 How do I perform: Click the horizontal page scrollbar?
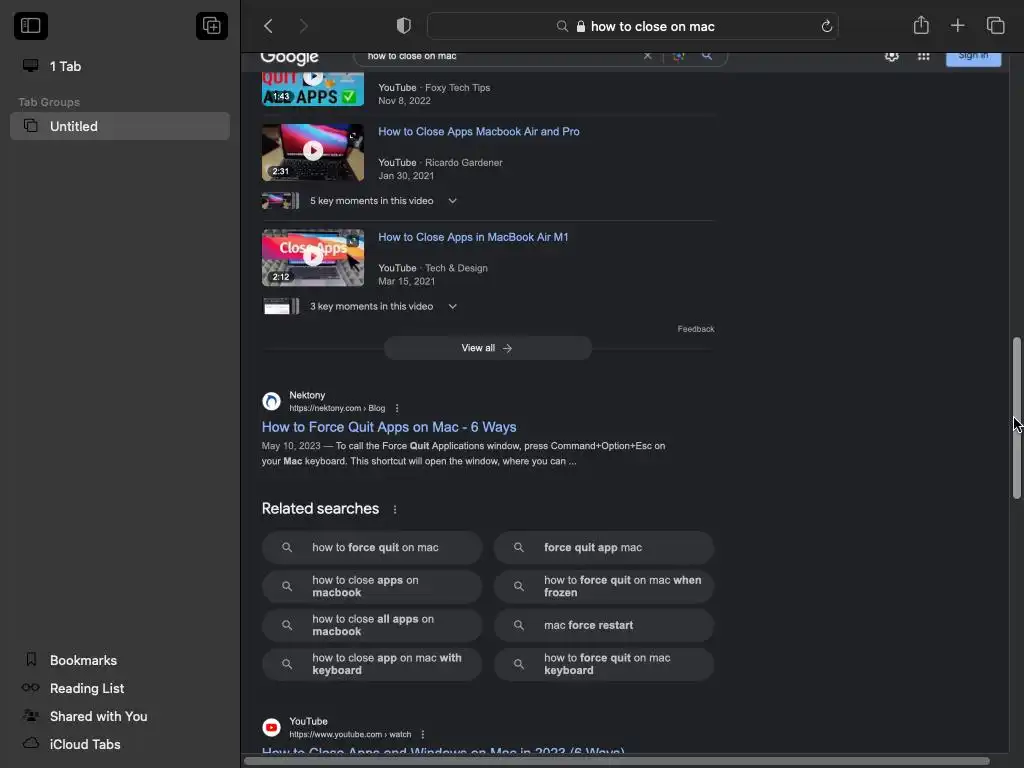tap(616, 761)
